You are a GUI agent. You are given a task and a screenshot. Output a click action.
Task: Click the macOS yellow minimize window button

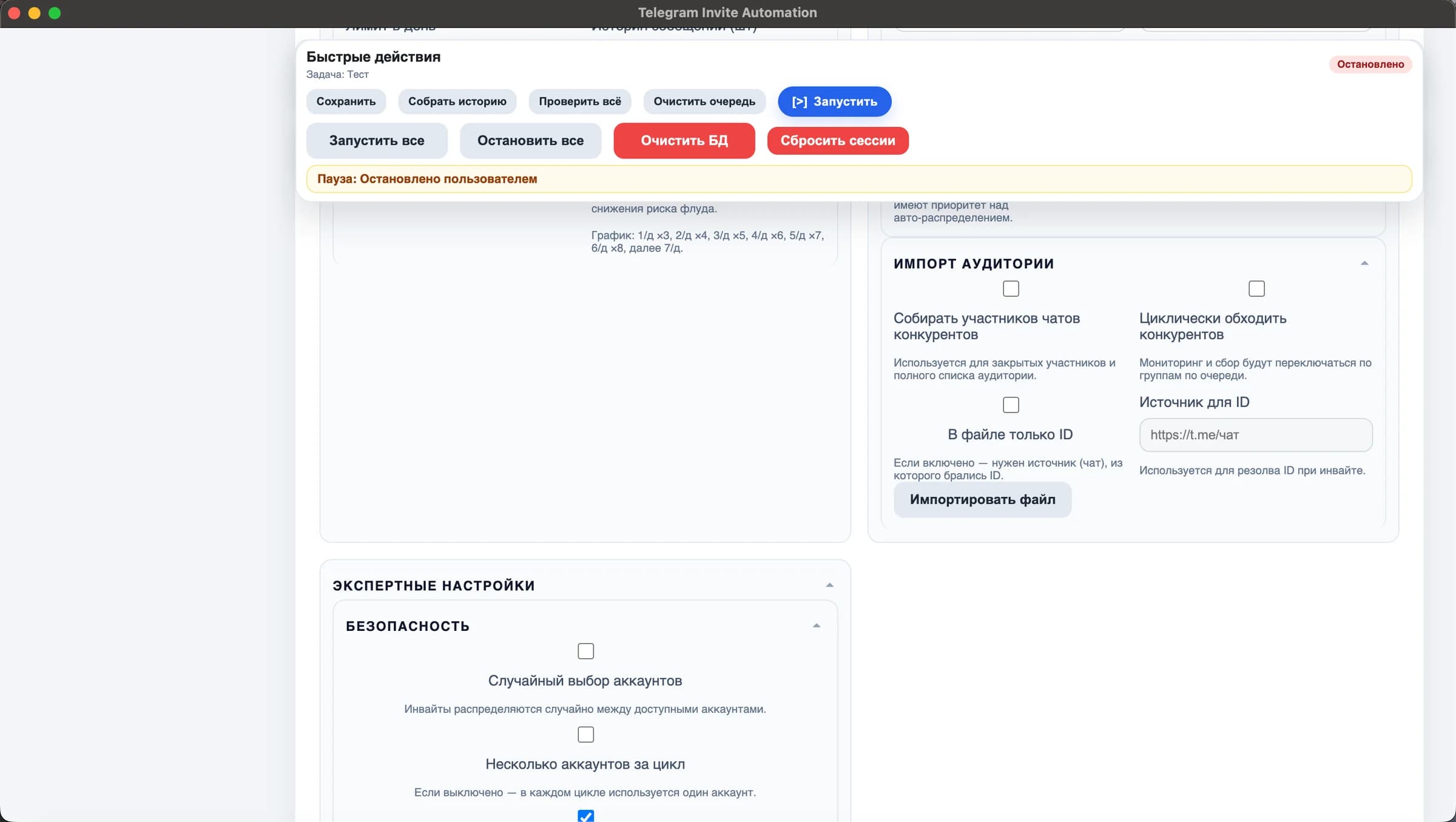[x=35, y=13]
